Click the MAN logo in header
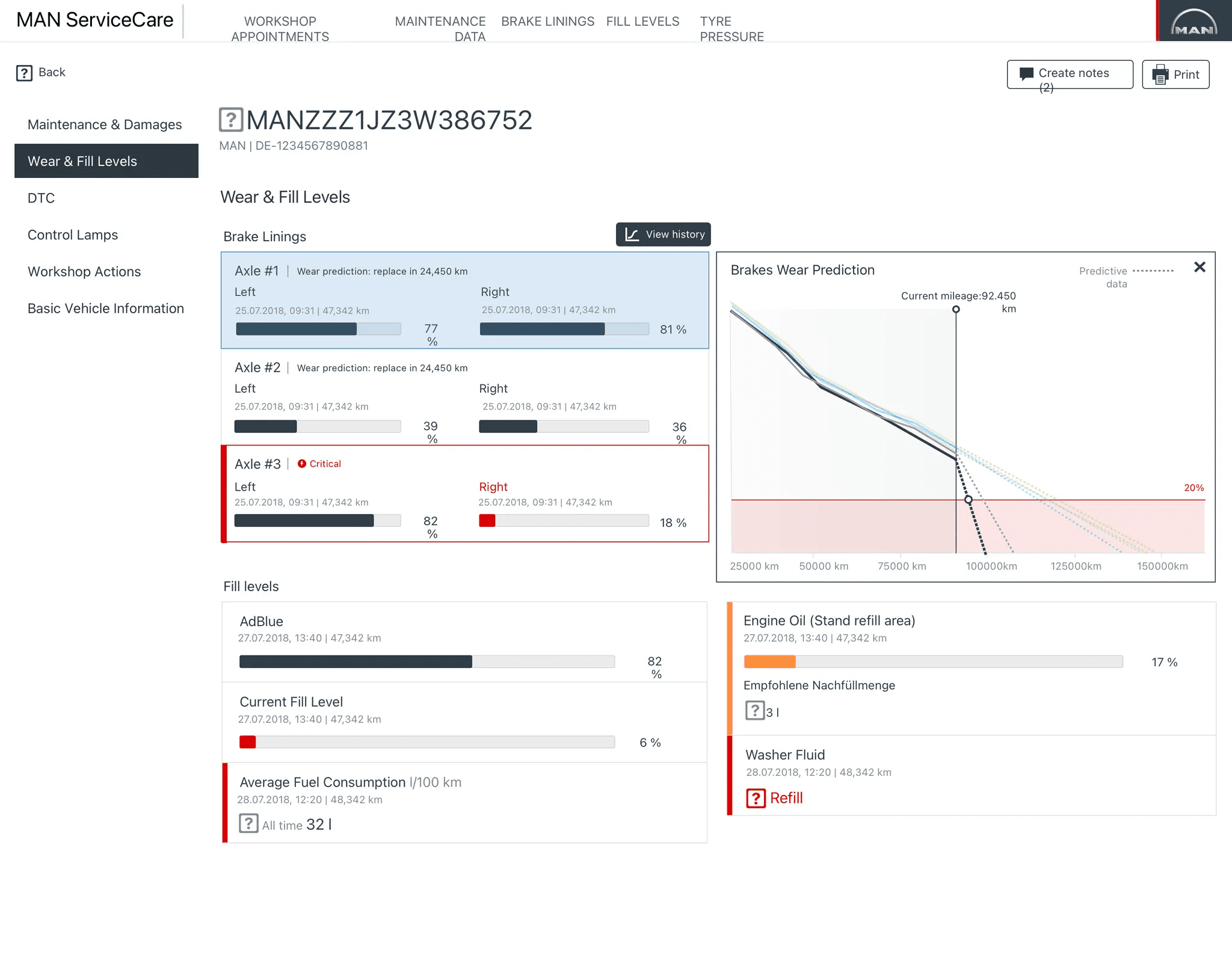Viewport: 1232px width, 964px height. pos(1193,22)
